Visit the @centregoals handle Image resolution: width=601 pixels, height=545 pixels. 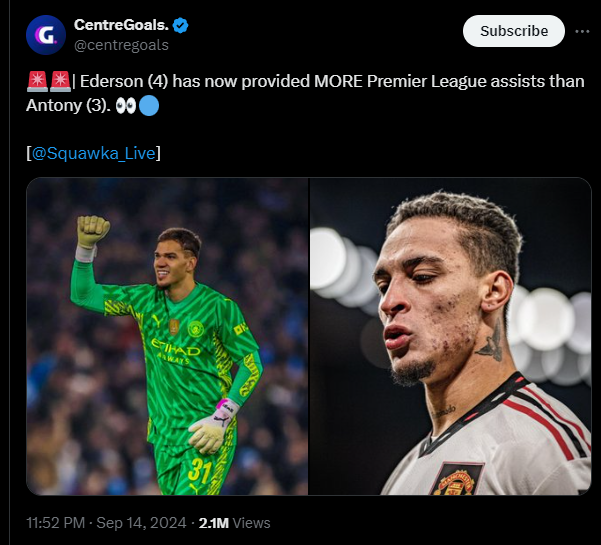click(x=121, y=45)
